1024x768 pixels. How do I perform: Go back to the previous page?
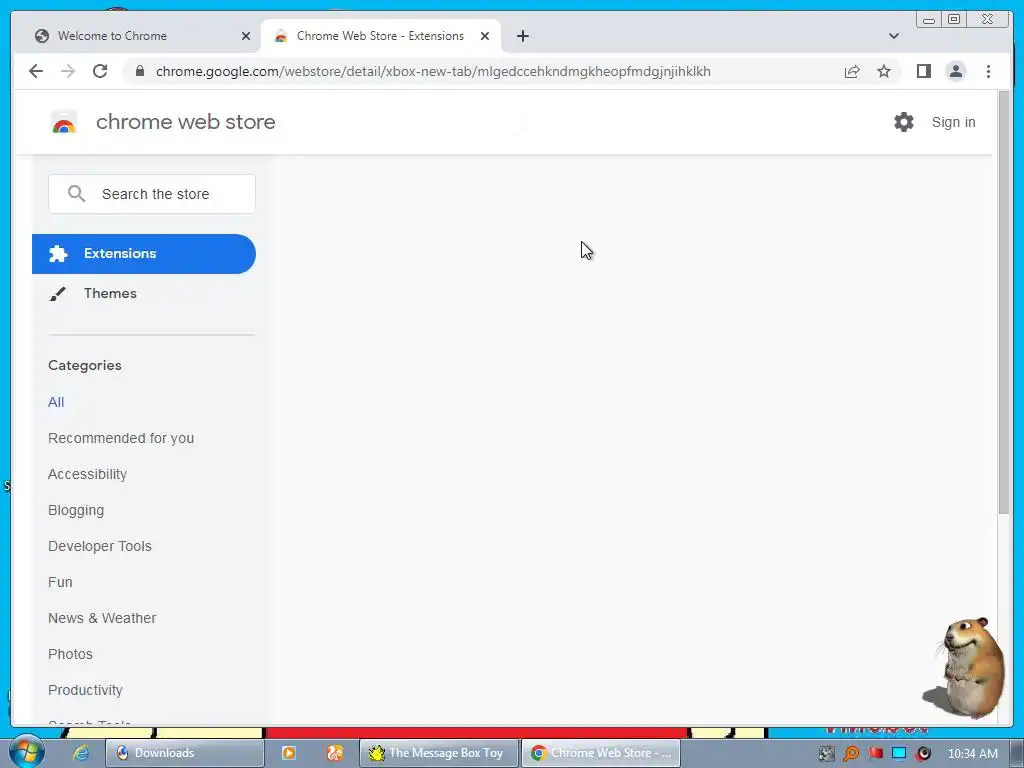[36, 71]
